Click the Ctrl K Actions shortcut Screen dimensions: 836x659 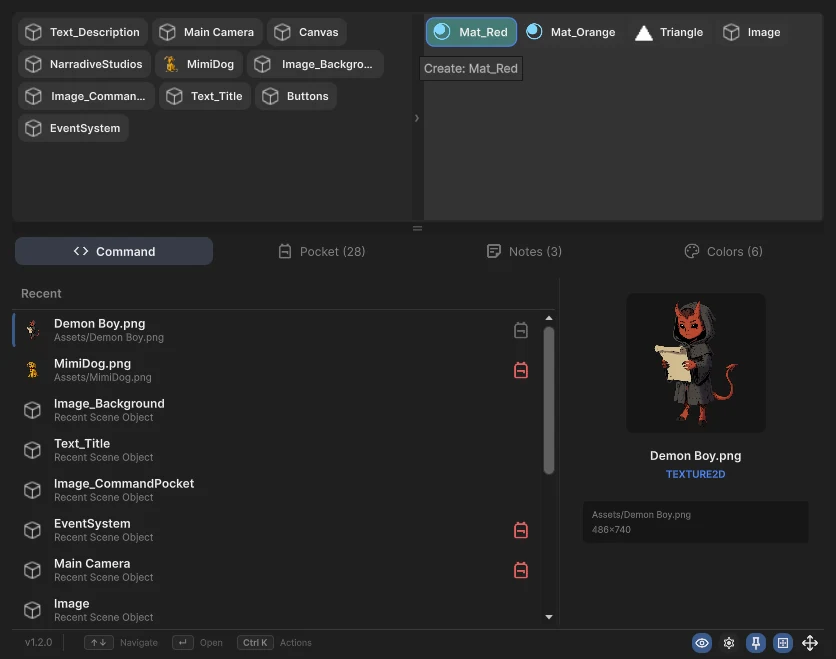(275, 642)
